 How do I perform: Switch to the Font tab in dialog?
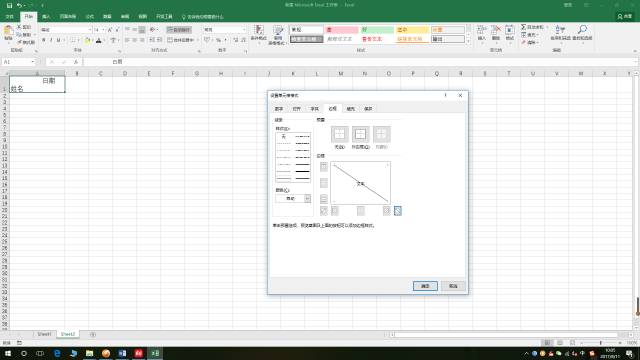point(314,109)
